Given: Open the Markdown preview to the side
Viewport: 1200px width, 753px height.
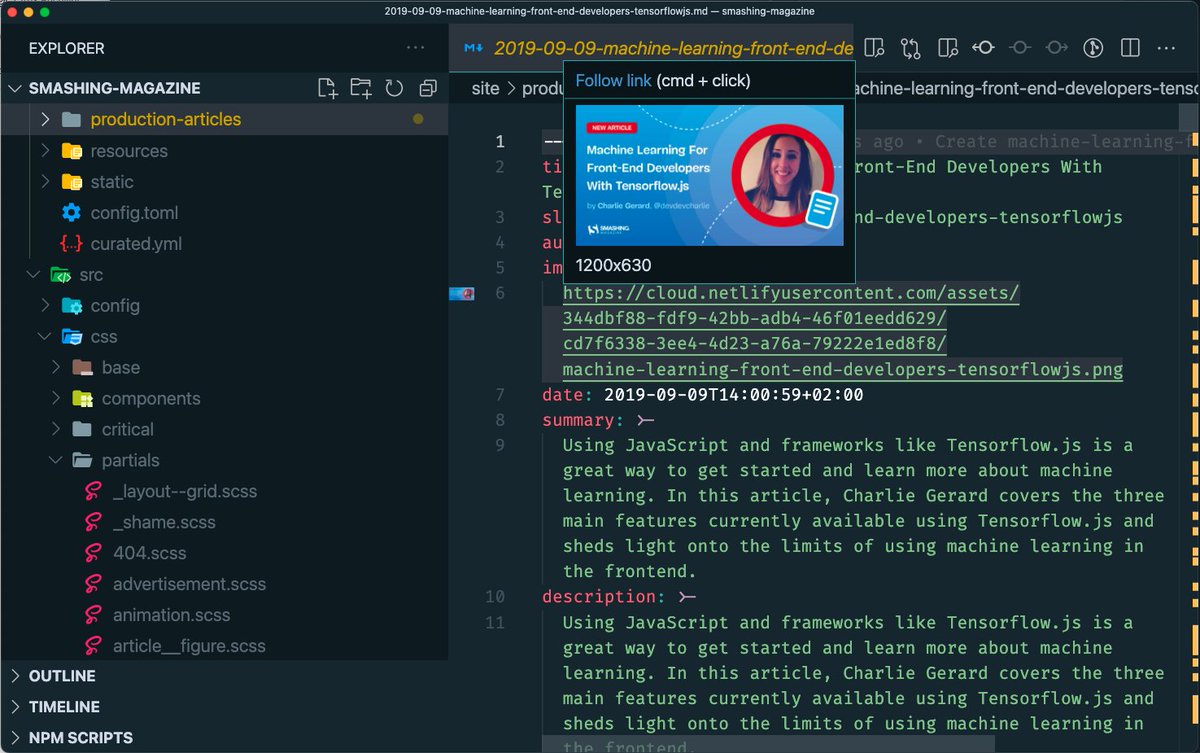Looking at the screenshot, I should (x=945, y=47).
